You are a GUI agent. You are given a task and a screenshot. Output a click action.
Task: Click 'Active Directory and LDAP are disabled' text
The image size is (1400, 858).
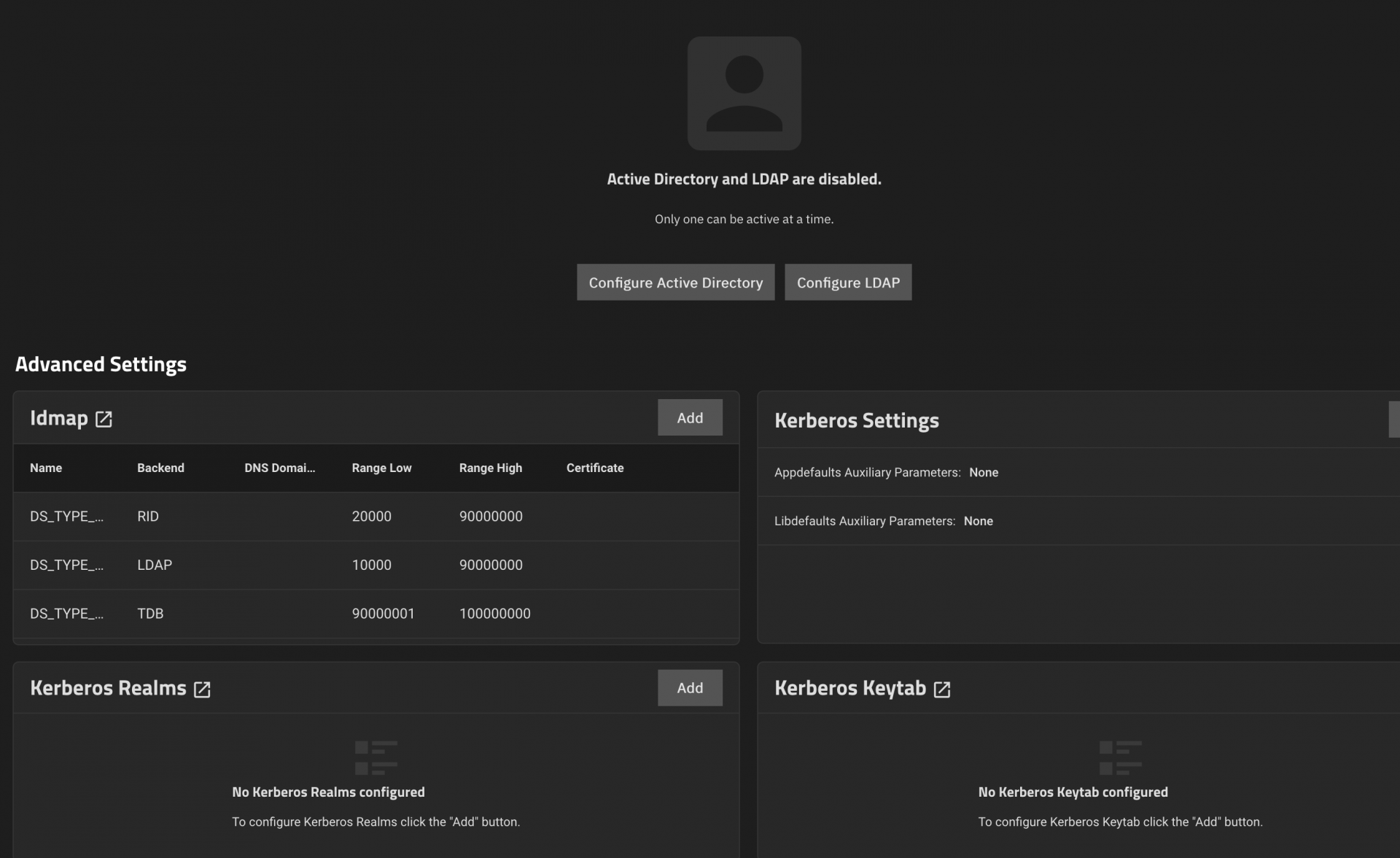pyautogui.click(x=744, y=179)
